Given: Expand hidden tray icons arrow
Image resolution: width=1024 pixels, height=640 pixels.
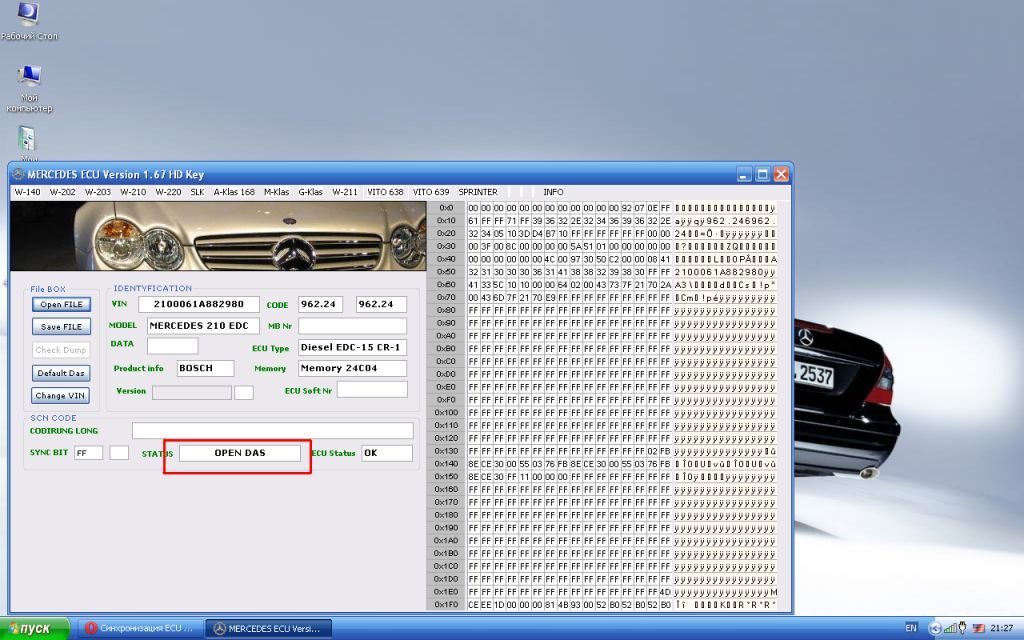Looking at the screenshot, I should [x=935, y=628].
